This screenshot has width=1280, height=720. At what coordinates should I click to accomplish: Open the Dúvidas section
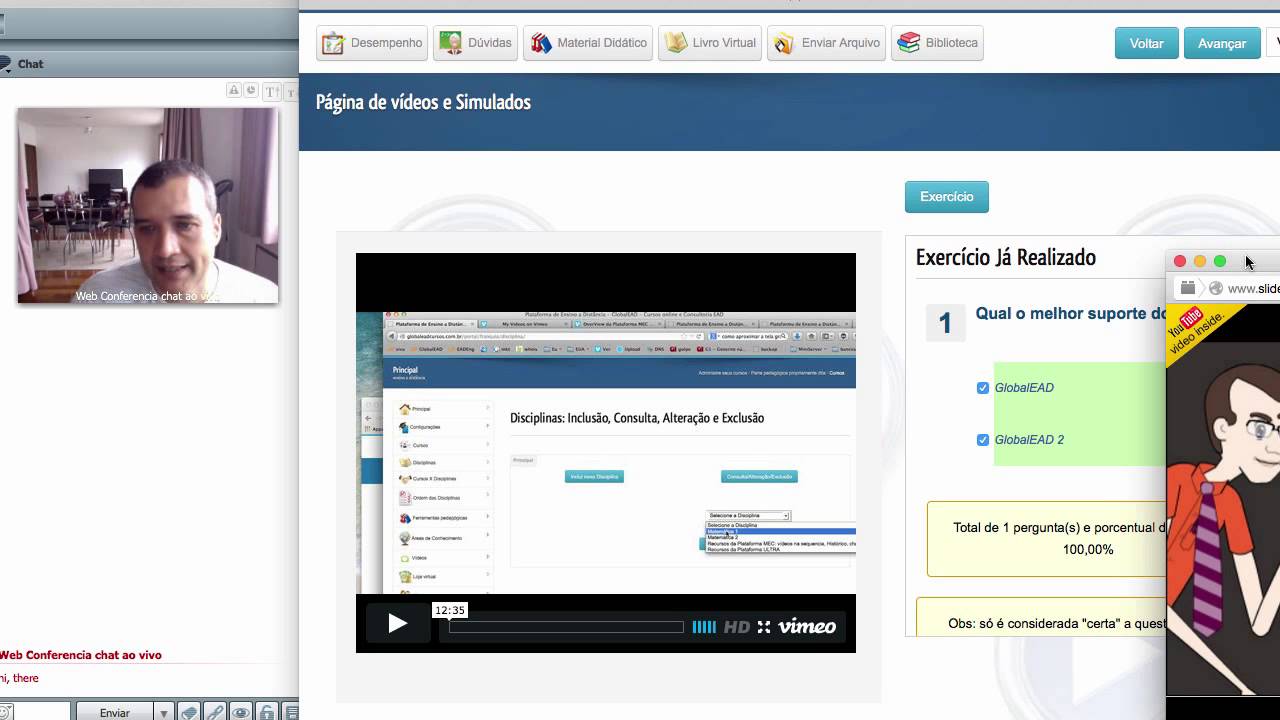[475, 43]
